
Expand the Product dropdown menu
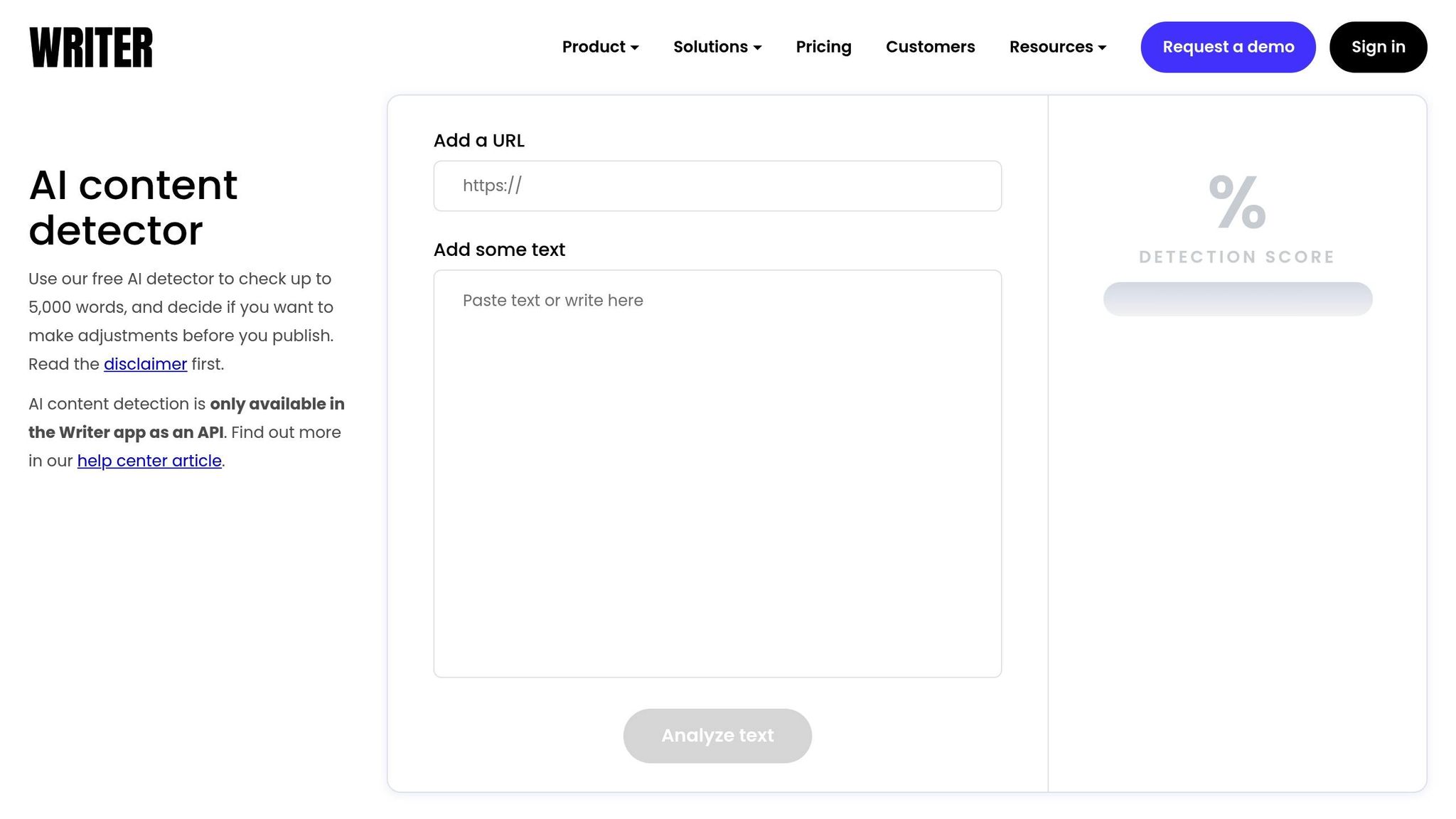pos(594,47)
